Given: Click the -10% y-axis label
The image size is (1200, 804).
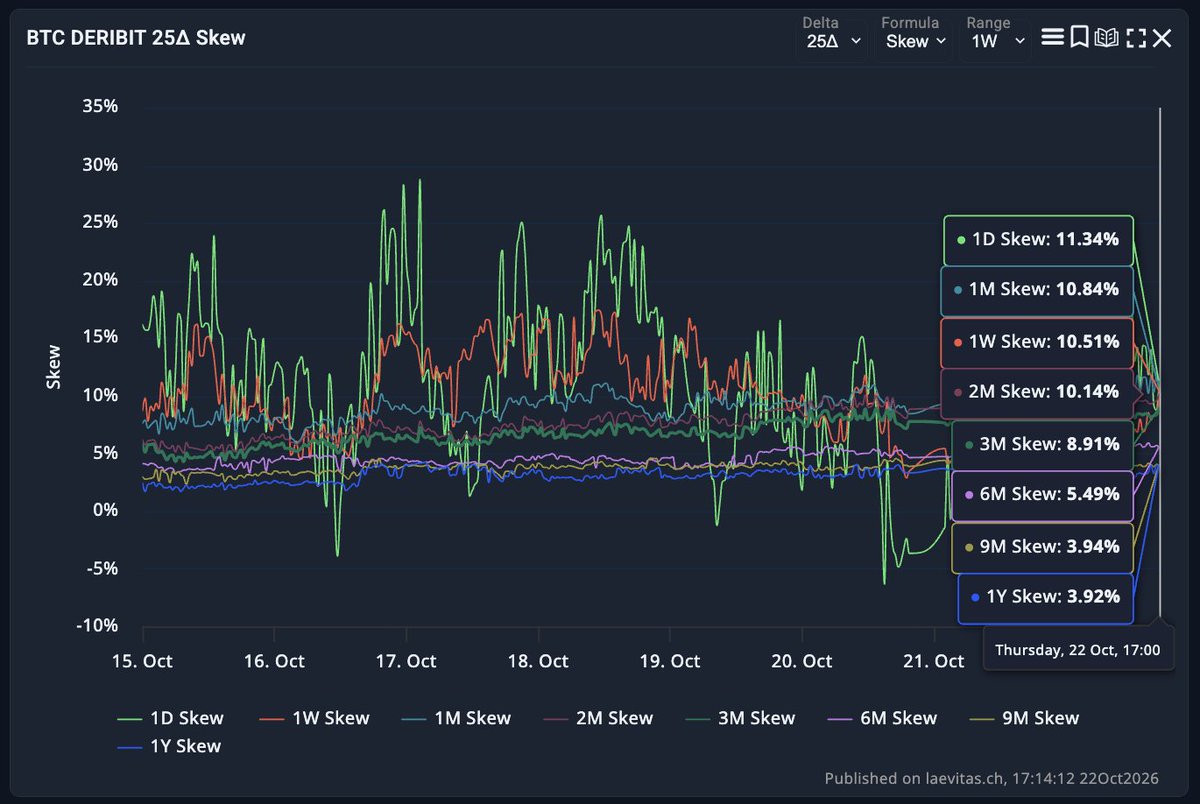Looking at the screenshot, I should click(x=95, y=625).
